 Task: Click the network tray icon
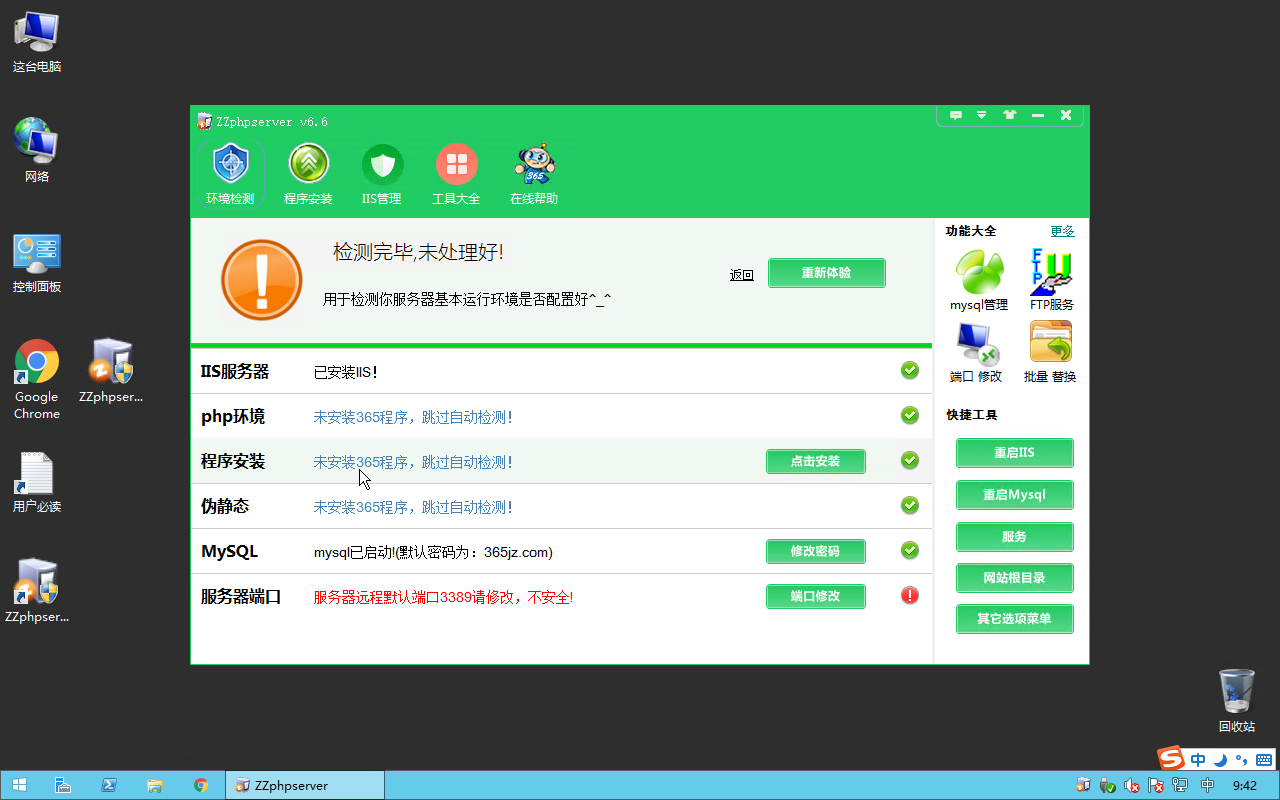pyautogui.click(x=1180, y=786)
